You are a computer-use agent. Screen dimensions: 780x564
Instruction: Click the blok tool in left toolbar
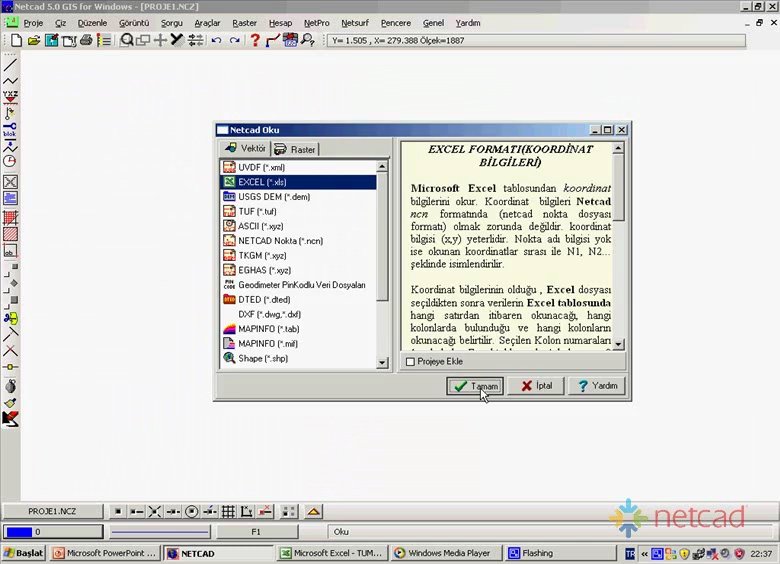coord(10,130)
